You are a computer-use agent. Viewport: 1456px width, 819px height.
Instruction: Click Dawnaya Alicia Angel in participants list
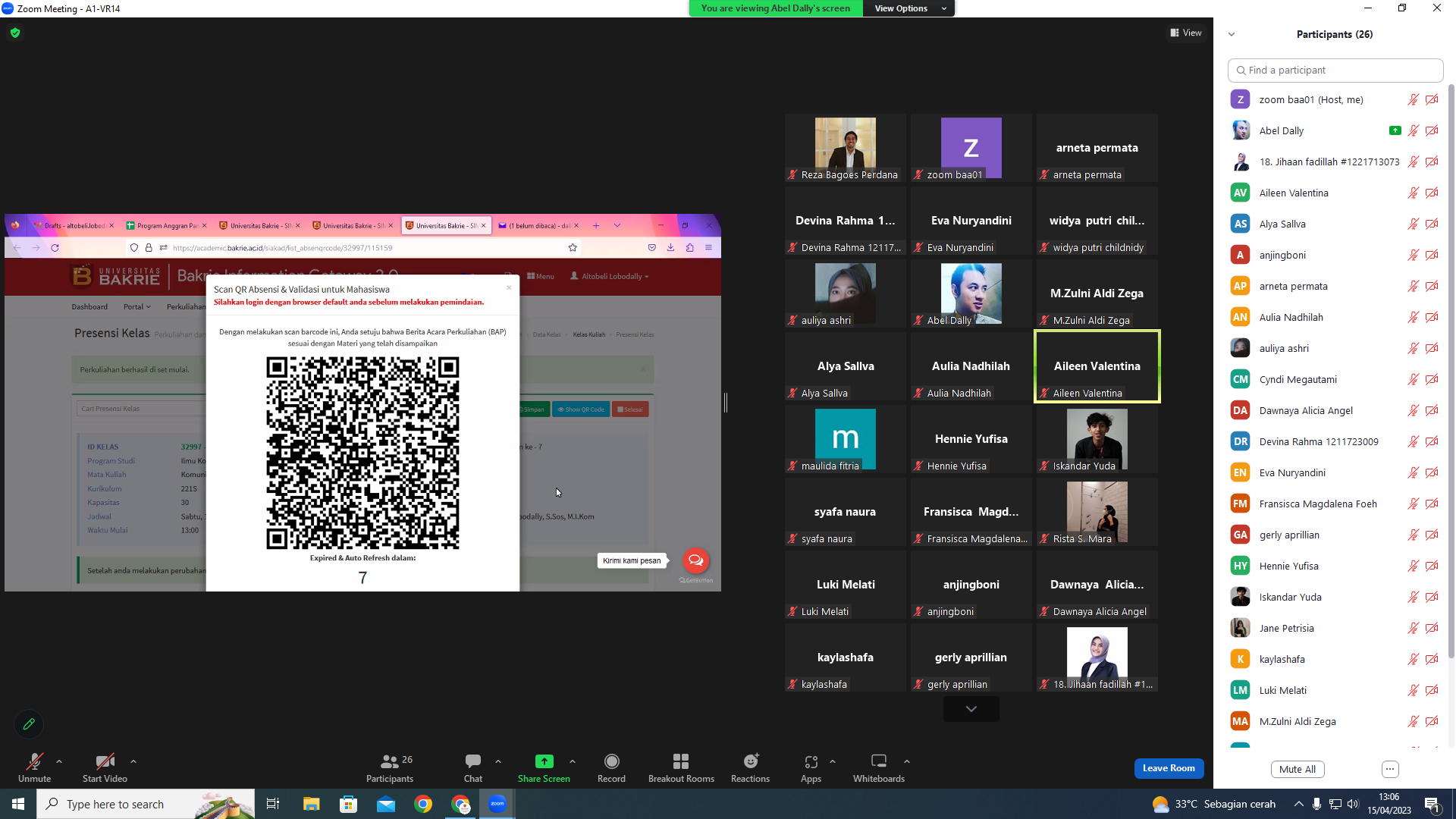pyautogui.click(x=1306, y=410)
